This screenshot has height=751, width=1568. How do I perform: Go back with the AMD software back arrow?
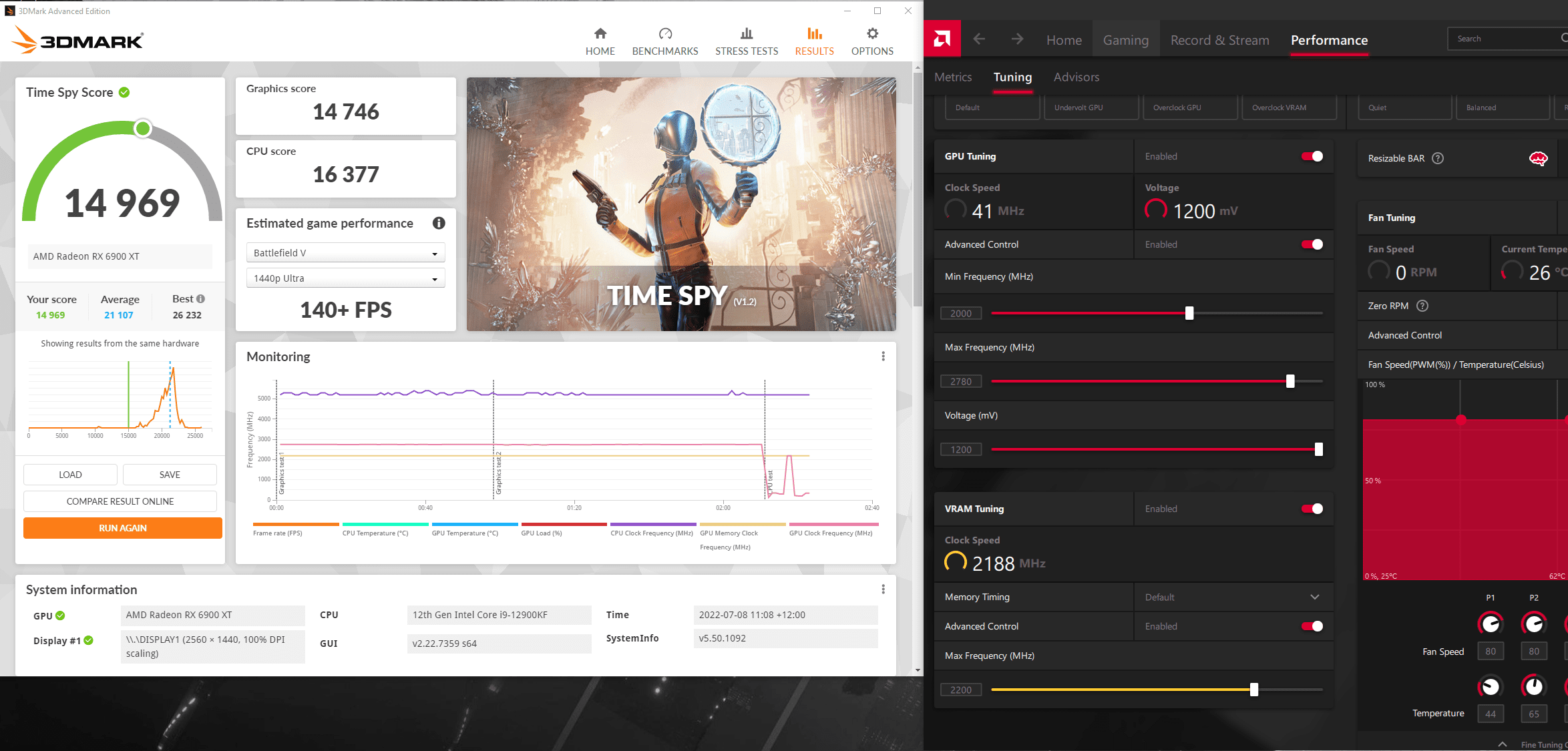coord(979,39)
